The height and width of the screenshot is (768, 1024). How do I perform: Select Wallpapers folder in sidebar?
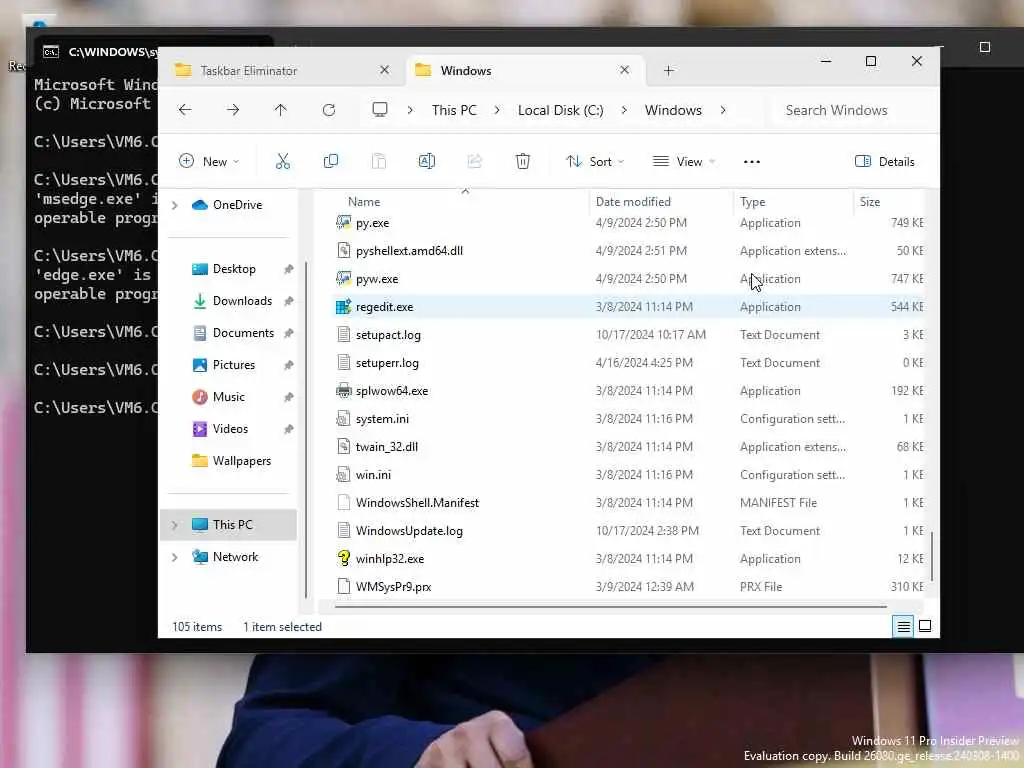coord(231,461)
